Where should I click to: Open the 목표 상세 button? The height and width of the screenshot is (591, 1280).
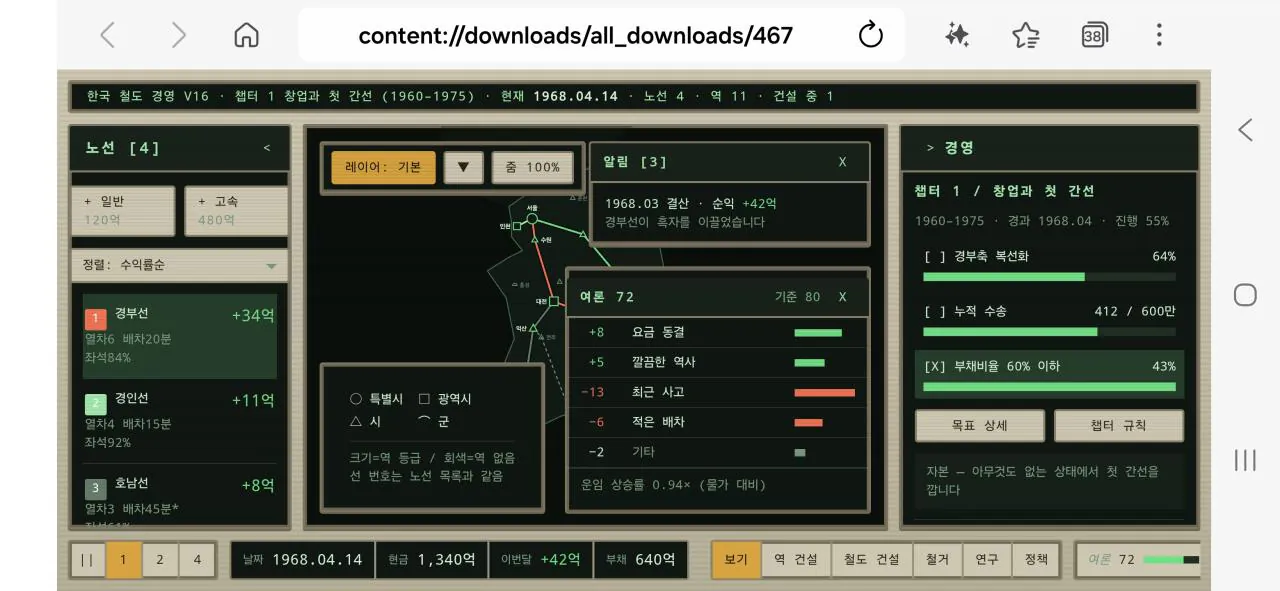(x=980, y=425)
